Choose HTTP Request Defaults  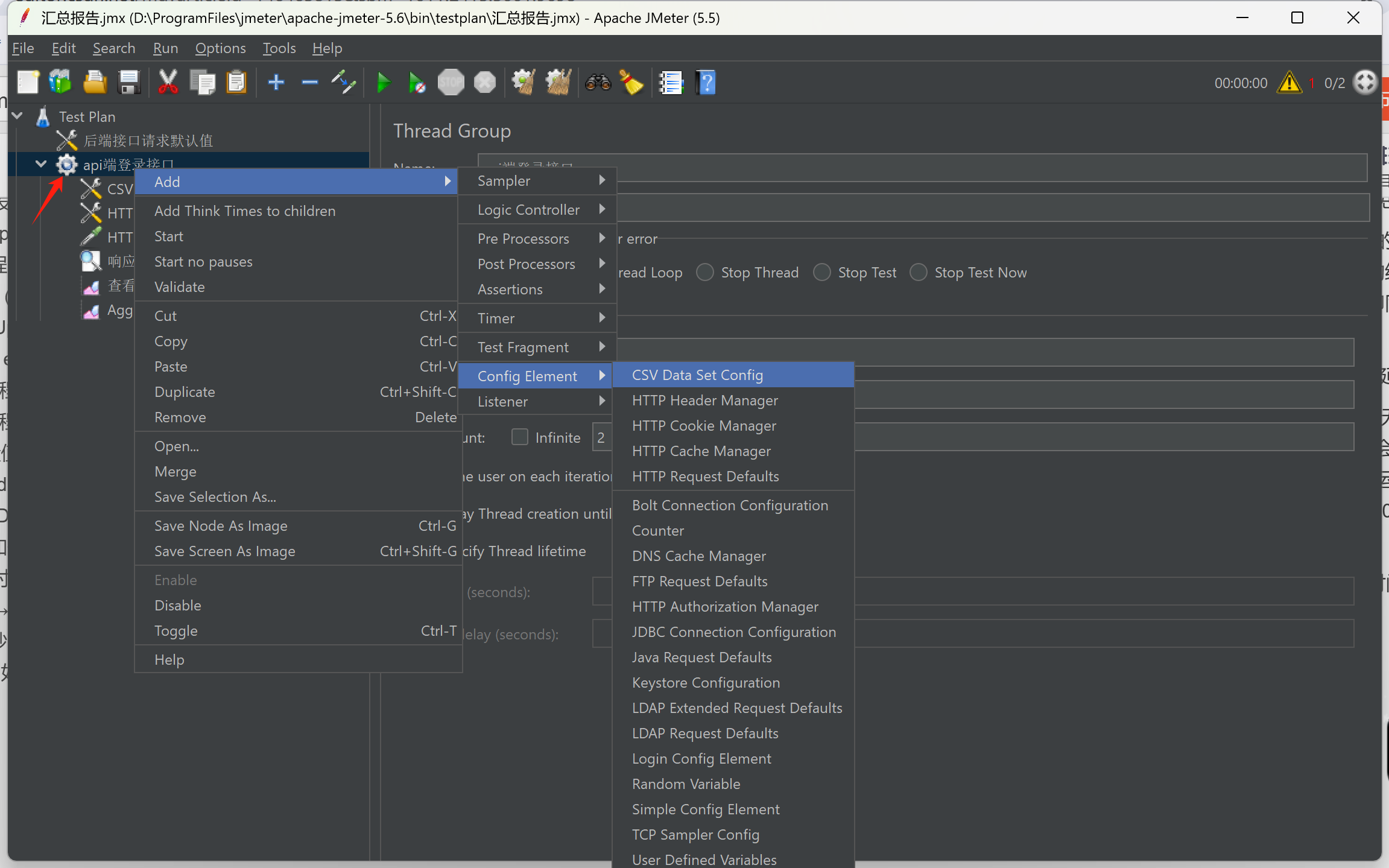(x=733, y=477)
